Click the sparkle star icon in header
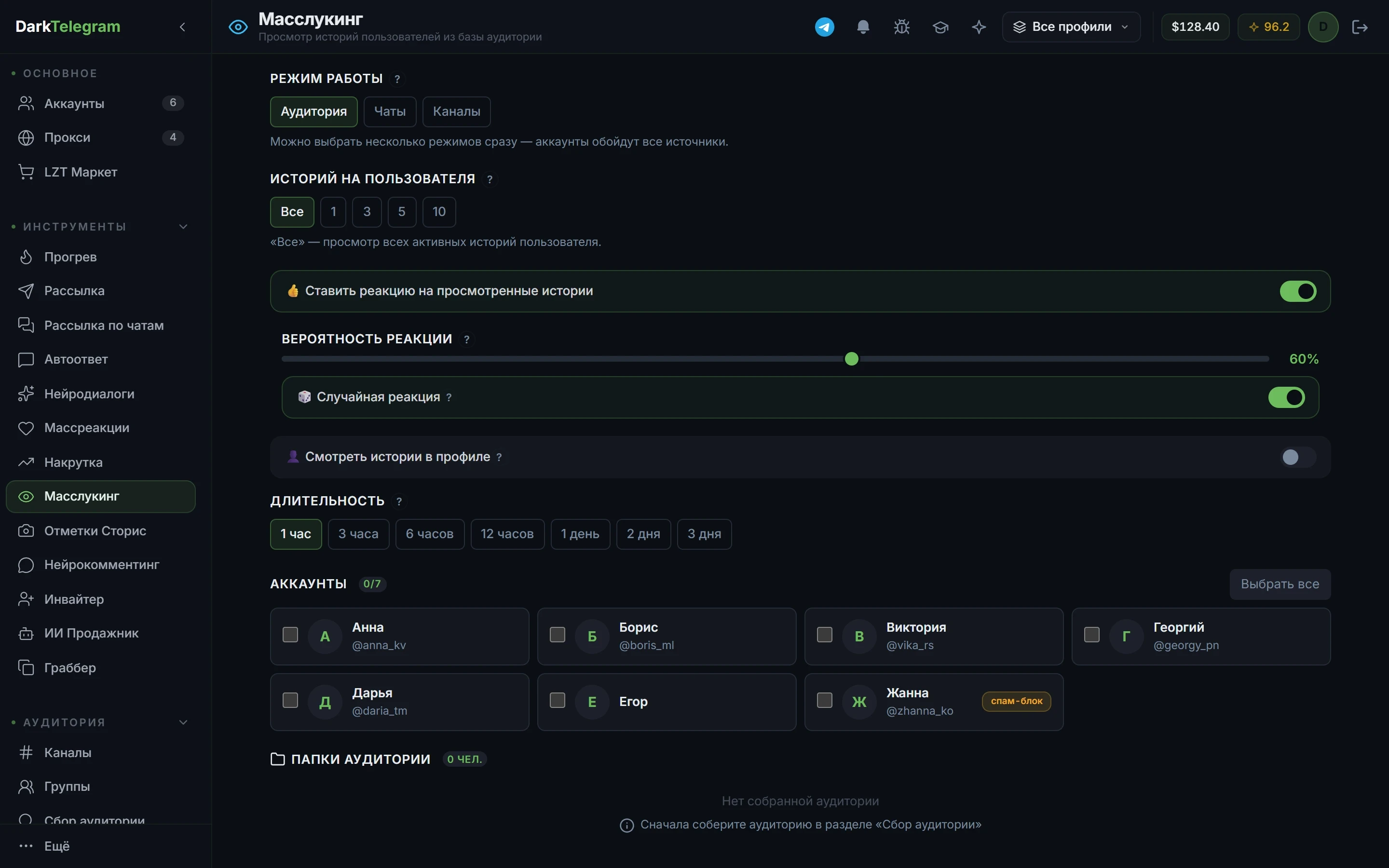The image size is (1389, 868). tap(979, 27)
